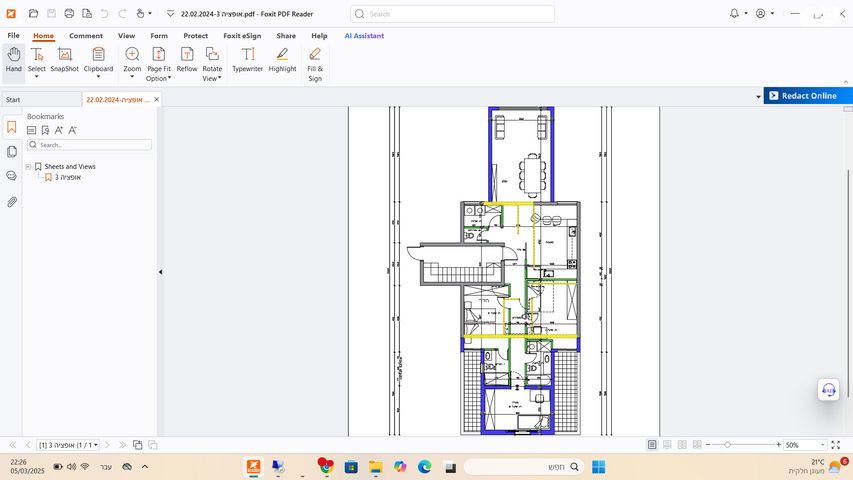Select the Highlight tool
Image resolution: width=853 pixels, height=480 pixels.
282,59
